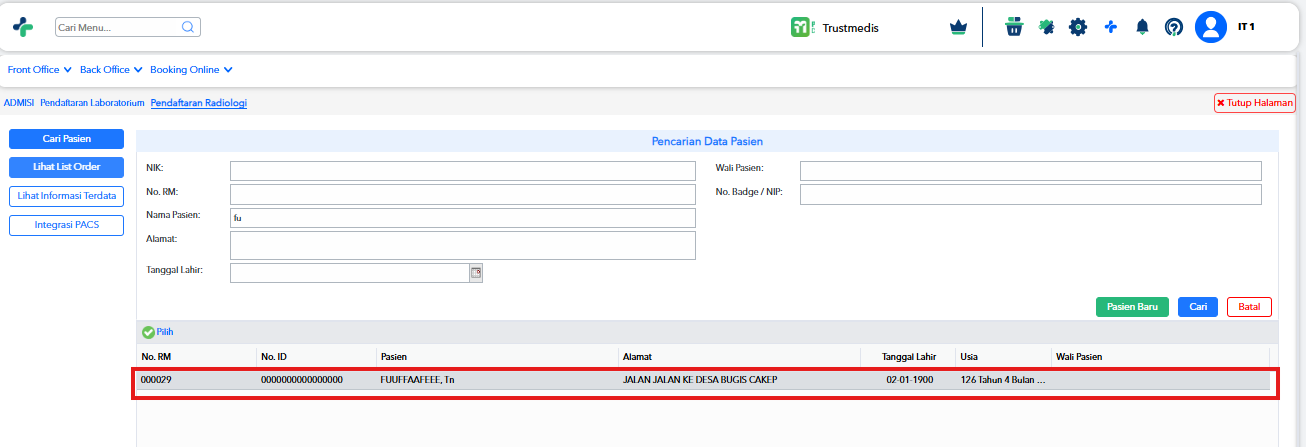The image size is (1306, 447).
Task: Click the Usia column header
Action: point(1003,357)
